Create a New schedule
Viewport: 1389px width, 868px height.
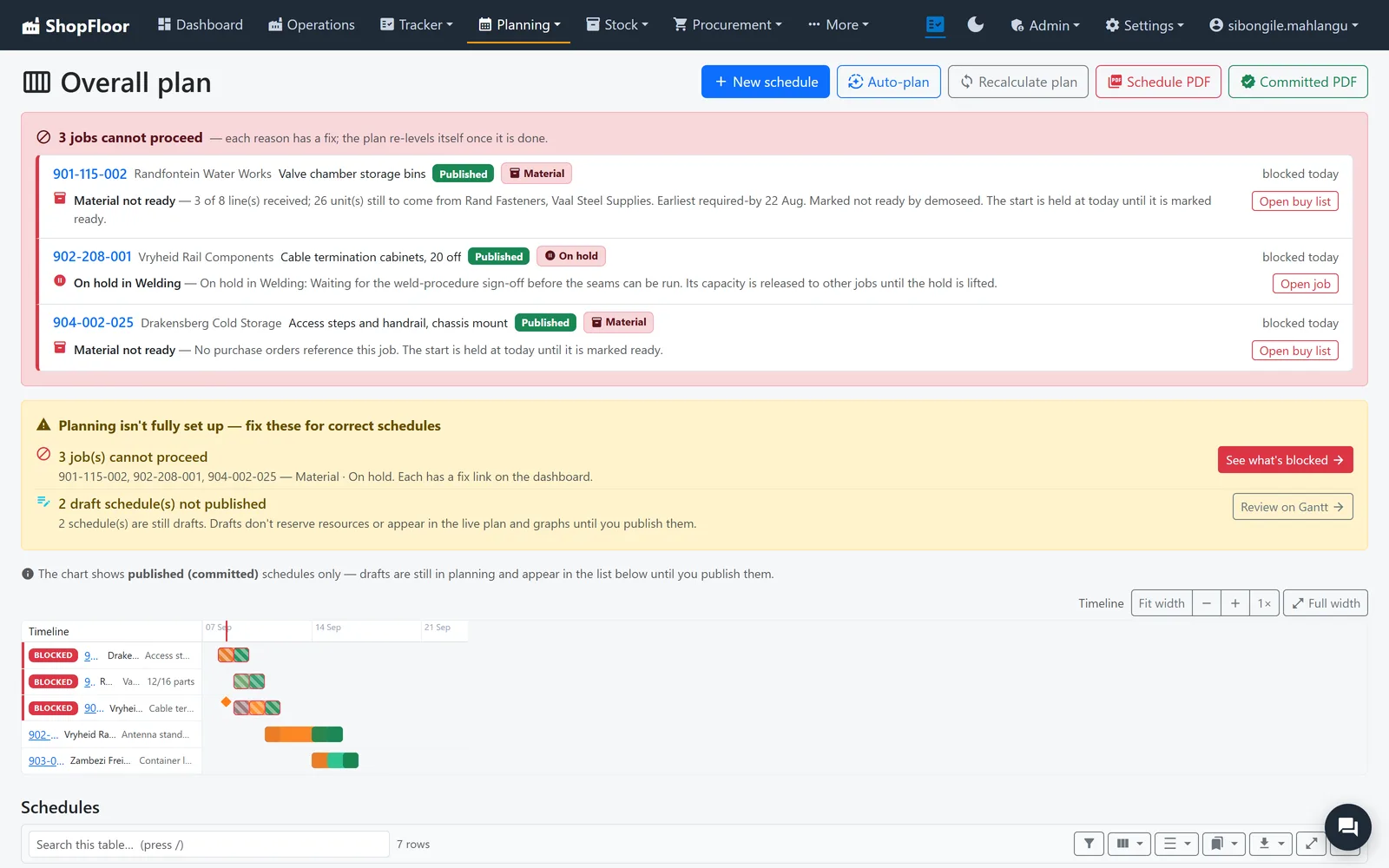coord(766,82)
